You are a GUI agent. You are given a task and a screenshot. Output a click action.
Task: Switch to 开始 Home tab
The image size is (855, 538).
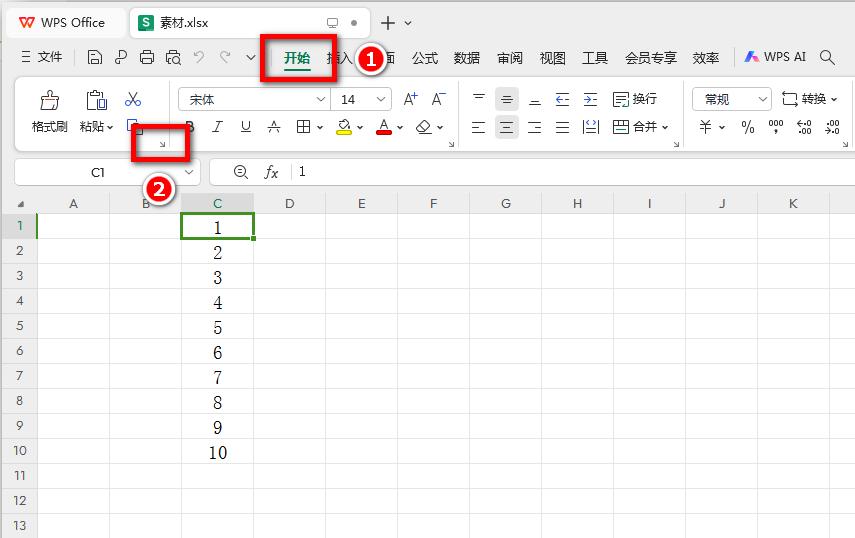pos(297,58)
